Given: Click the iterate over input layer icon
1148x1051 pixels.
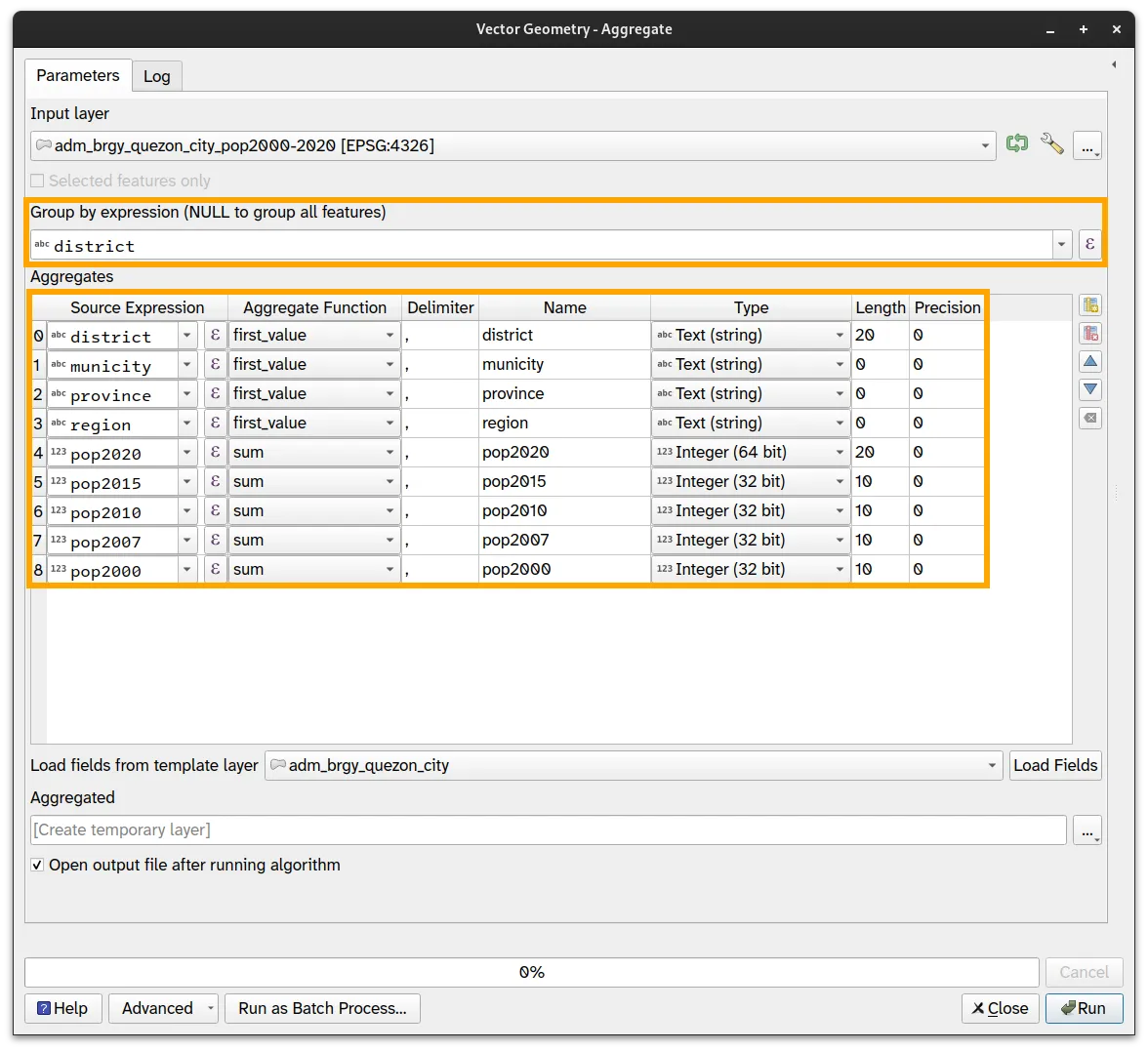Looking at the screenshot, I should click(x=1017, y=143).
